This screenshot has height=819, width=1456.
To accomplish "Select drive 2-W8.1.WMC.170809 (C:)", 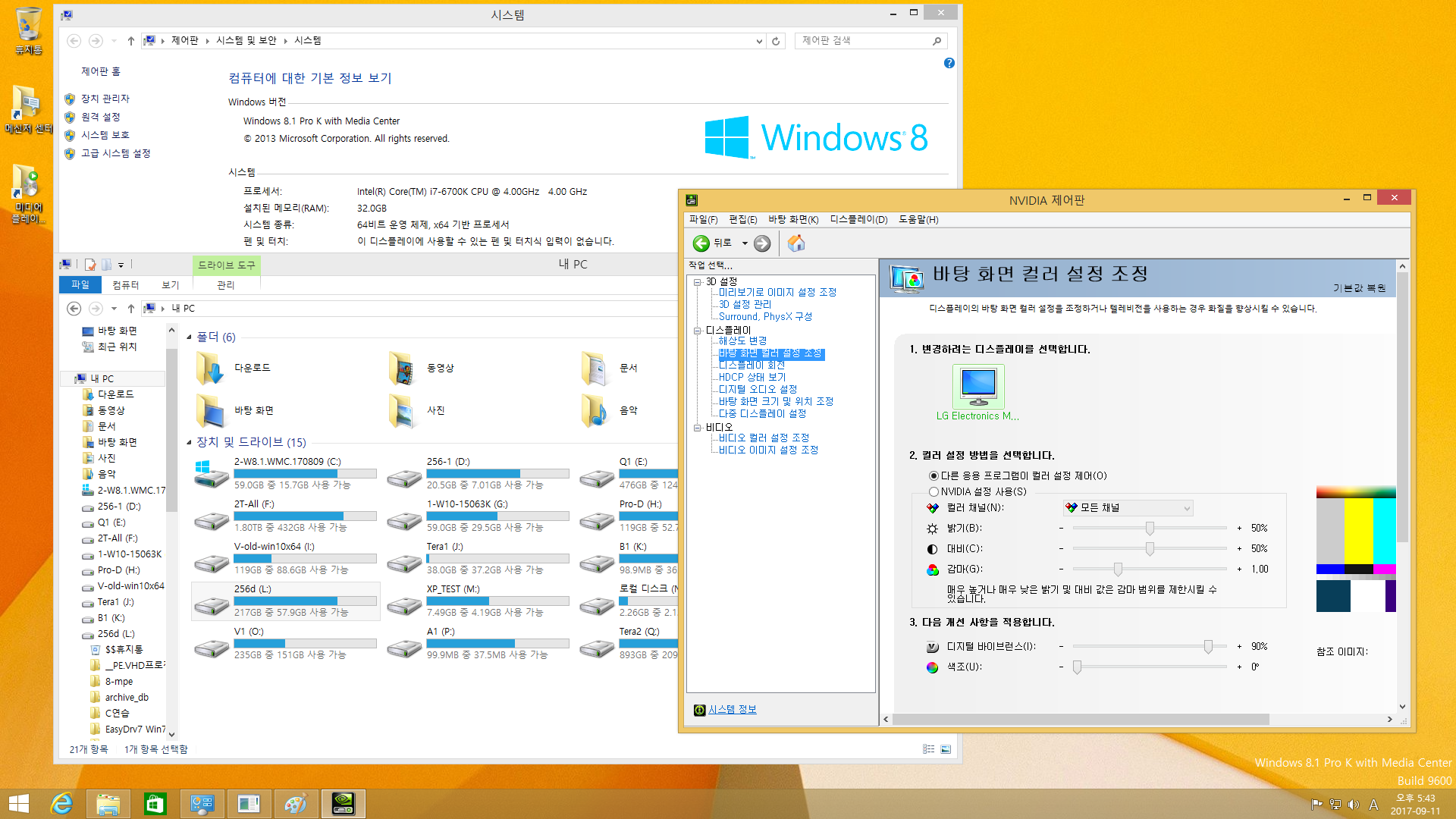I will pos(286,473).
